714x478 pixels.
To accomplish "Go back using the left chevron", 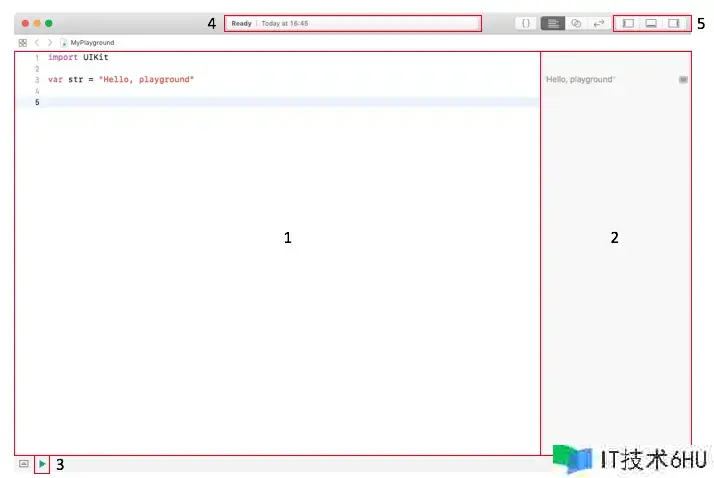I will tap(37, 43).
